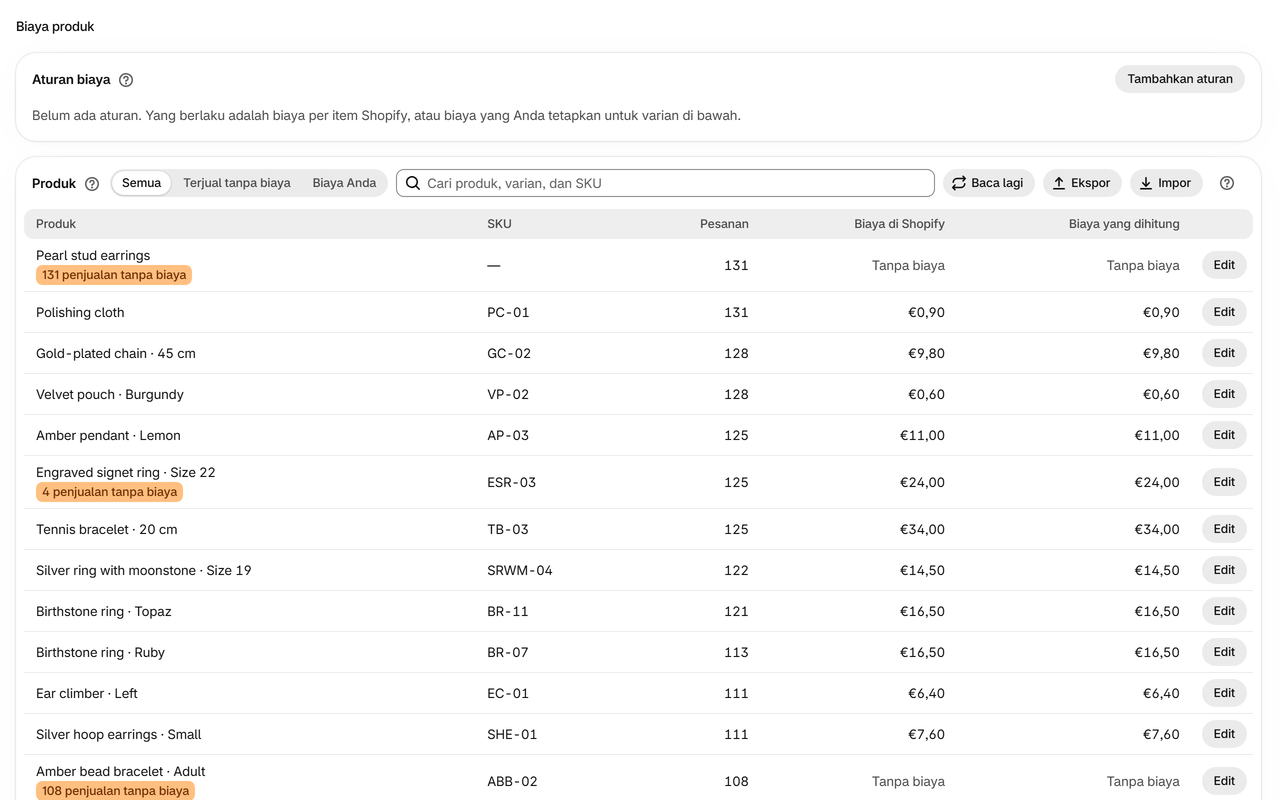Viewport: 1280px width, 800px height.
Task: Edit the Polishing cloth row
Action: coord(1224,312)
